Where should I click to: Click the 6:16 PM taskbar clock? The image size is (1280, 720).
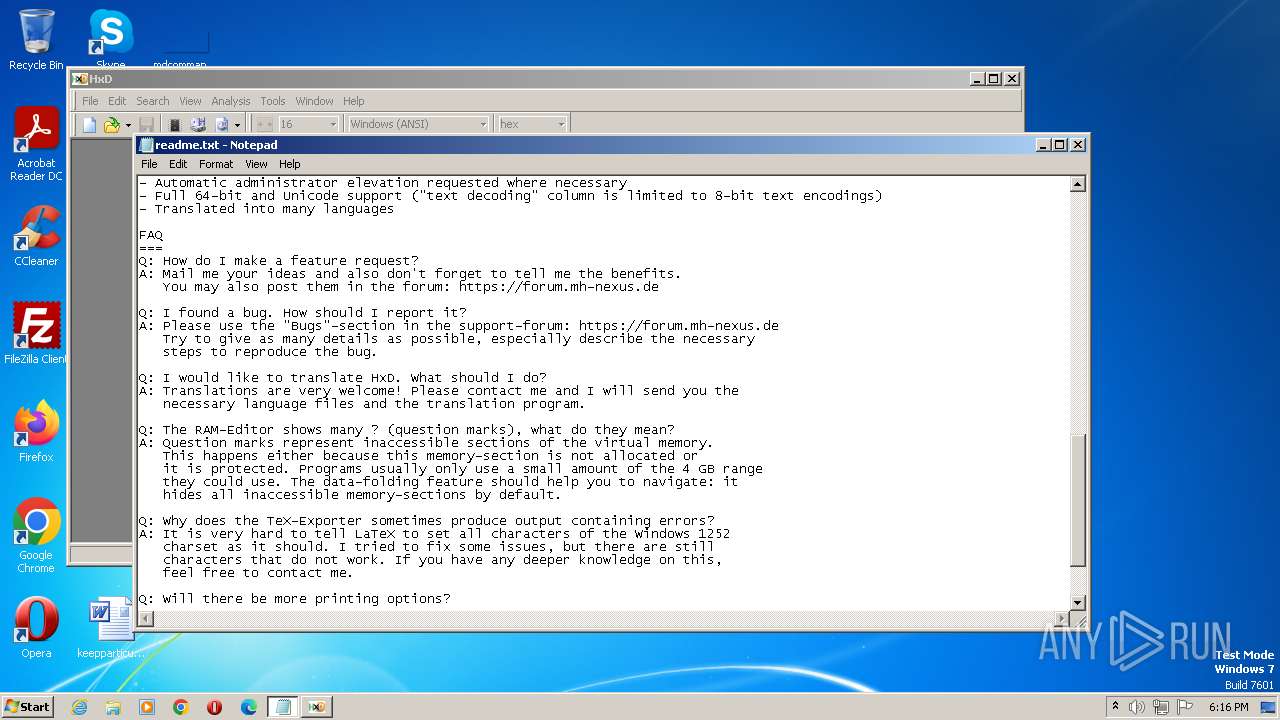(x=1228, y=707)
